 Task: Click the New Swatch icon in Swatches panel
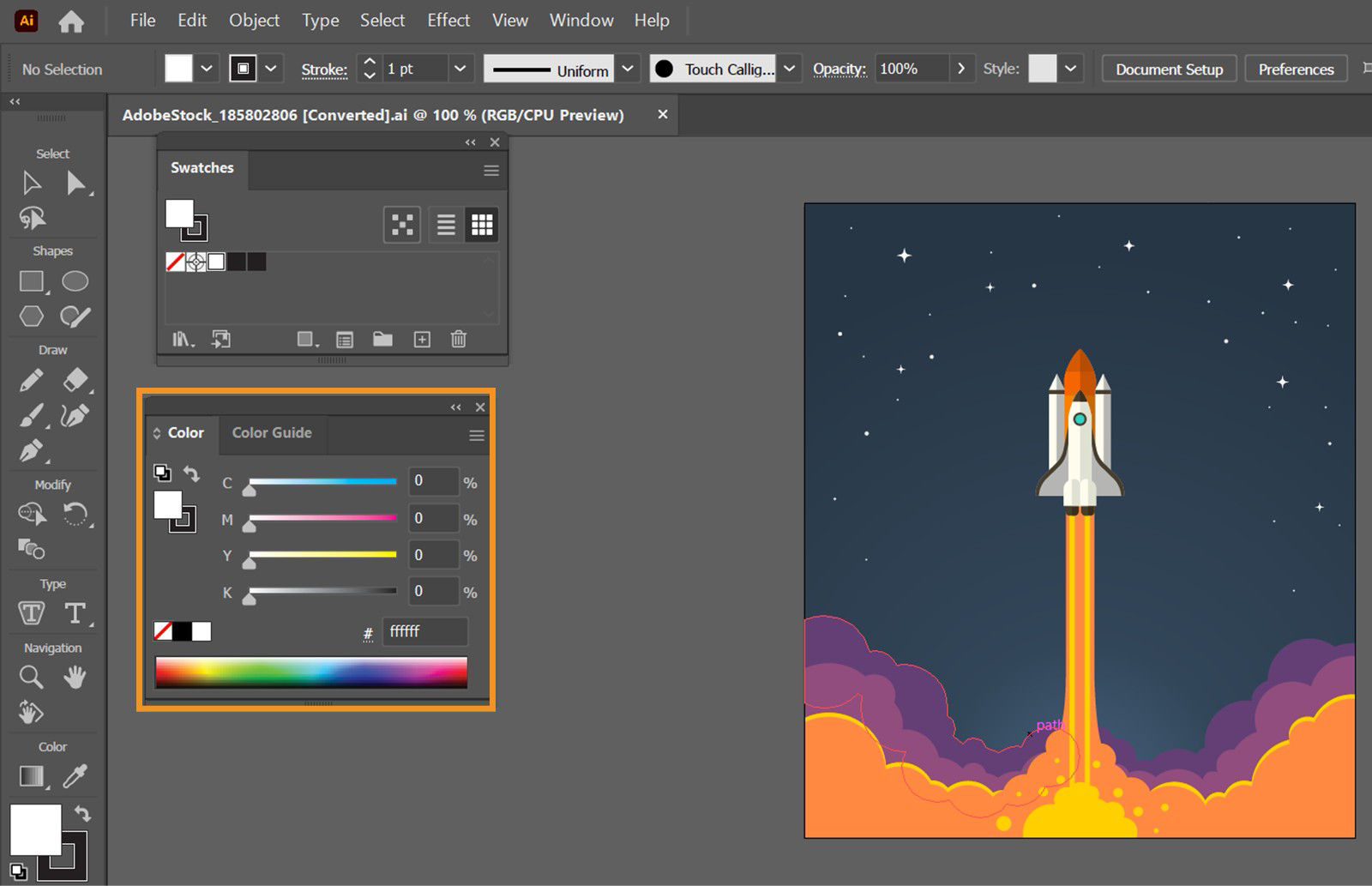422,340
